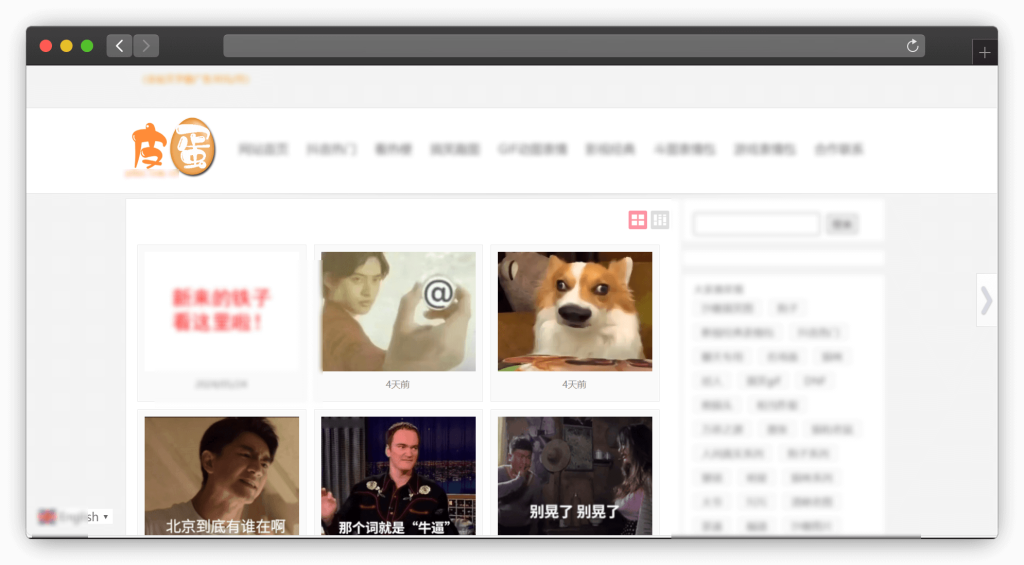Screen dimensions: 1024x565
Task: Click the browser forward arrow
Action: 146,46
